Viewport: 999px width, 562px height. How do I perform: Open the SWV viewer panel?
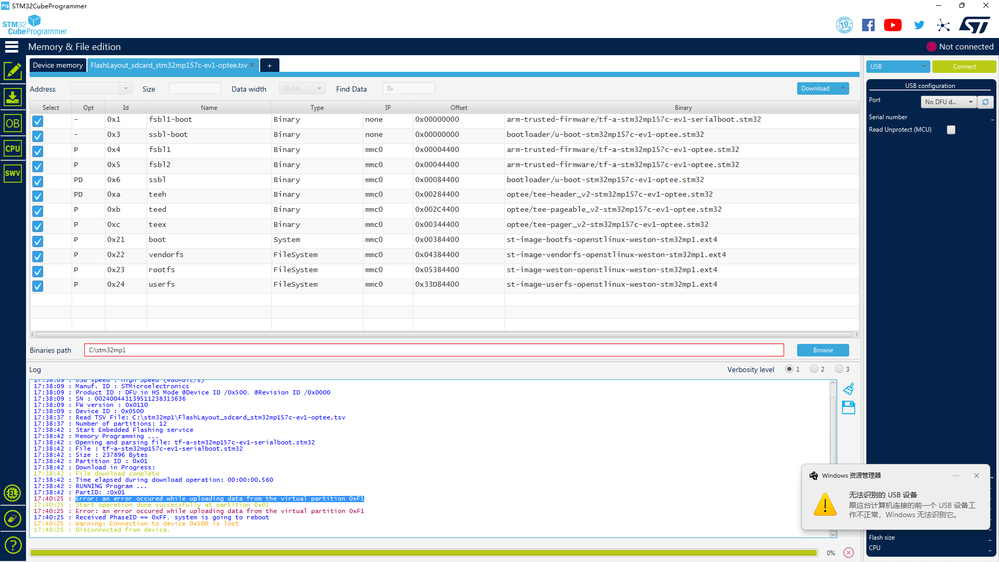pyautogui.click(x=13, y=173)
